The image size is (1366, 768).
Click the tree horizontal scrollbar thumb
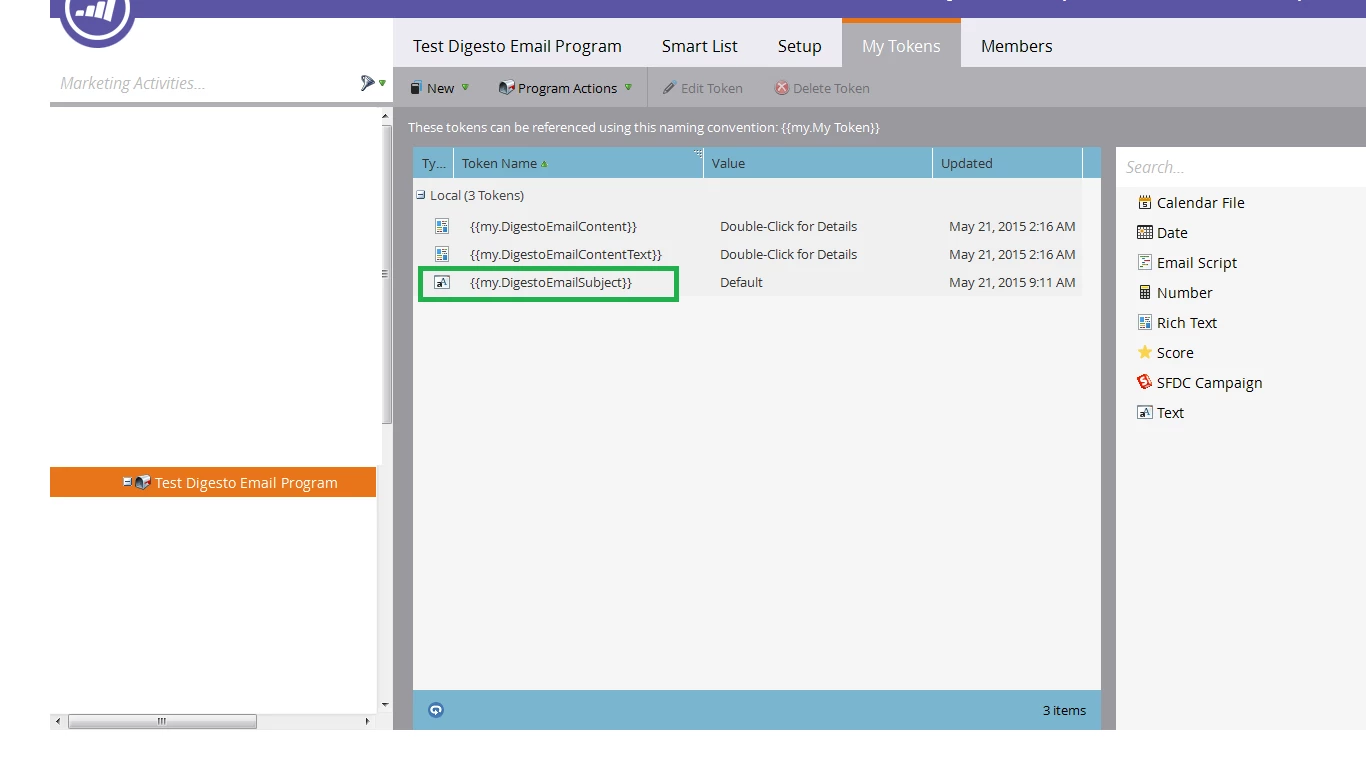[x=162, y=721]
